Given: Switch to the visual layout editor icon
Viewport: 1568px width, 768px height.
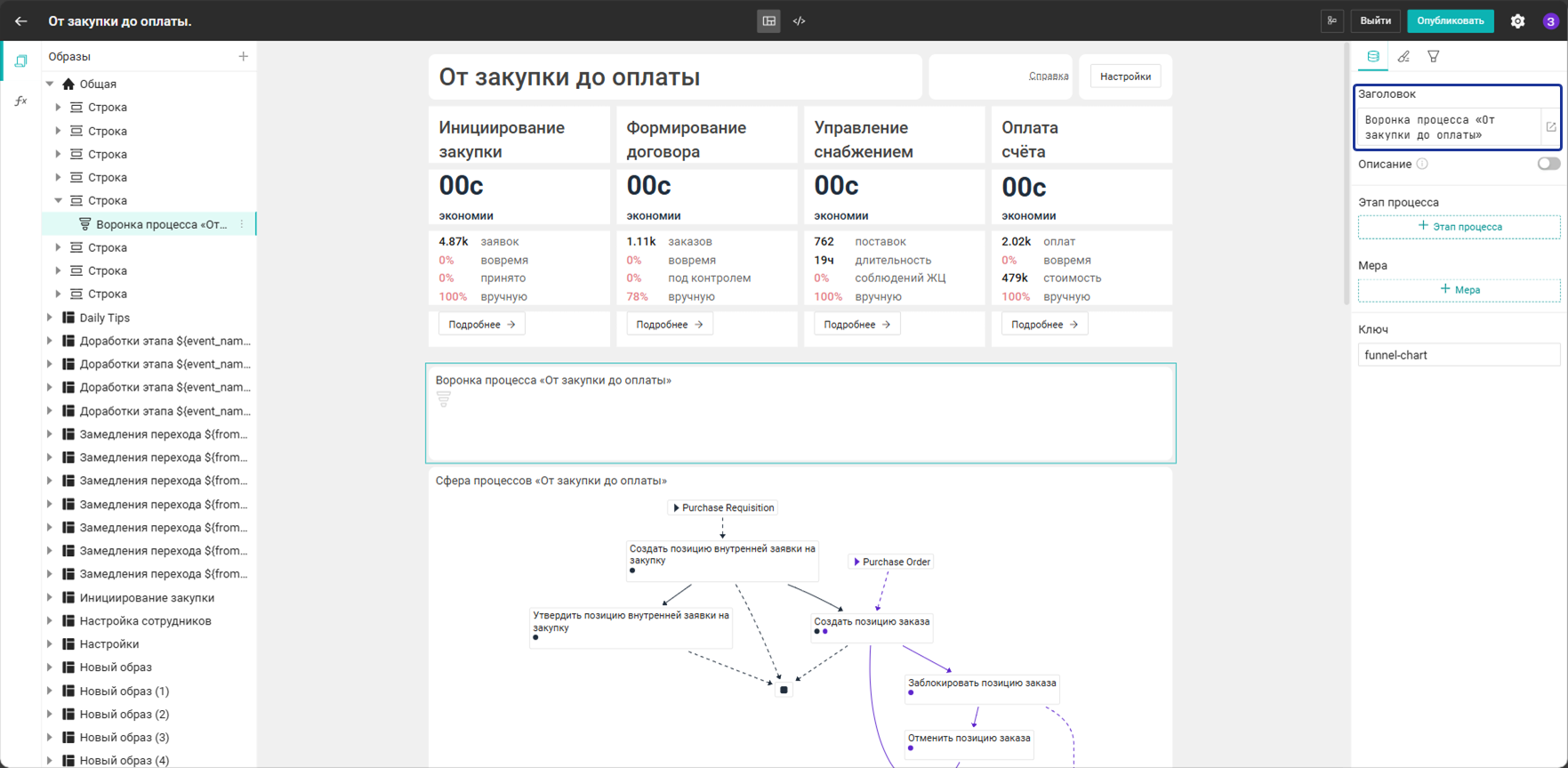Looking at the screenshot, I should tap(769, 21).
